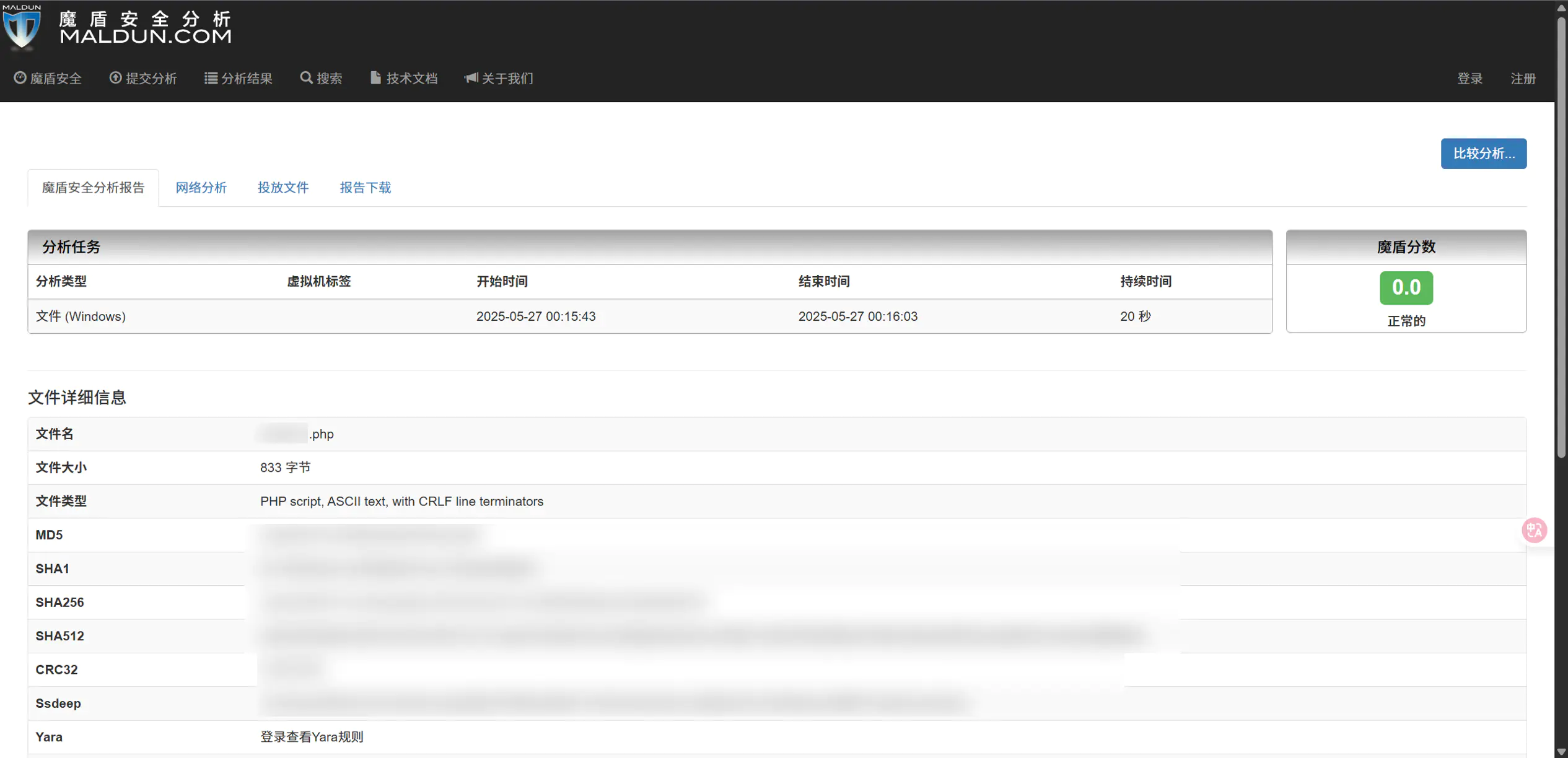Viewport: 1568px width, 758px height.
Task: Switch to the 投放文件 tab
Action: [x=283, y=188]
